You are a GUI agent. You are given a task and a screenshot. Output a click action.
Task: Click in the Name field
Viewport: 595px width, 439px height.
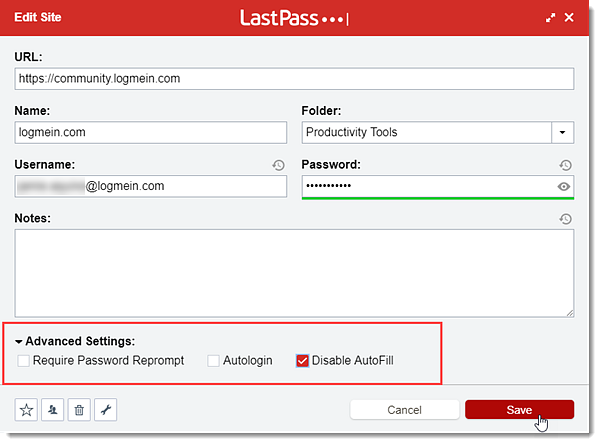coord(151,132)
